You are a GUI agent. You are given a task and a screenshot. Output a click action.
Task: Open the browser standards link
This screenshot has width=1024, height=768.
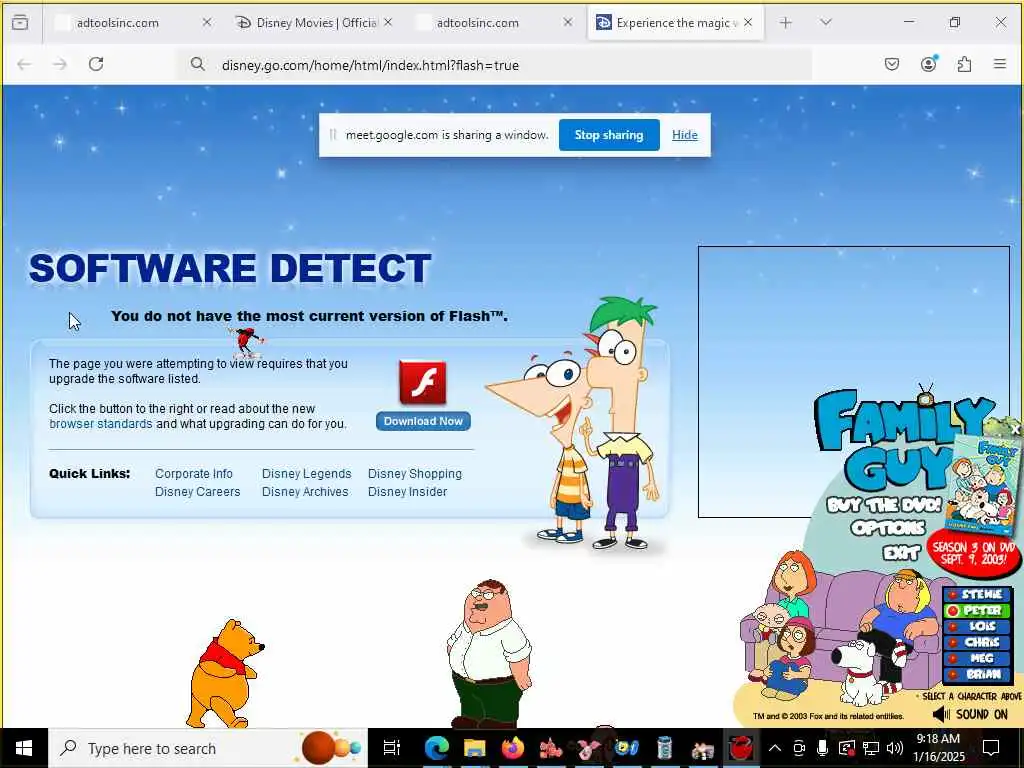tap(101, 424)
